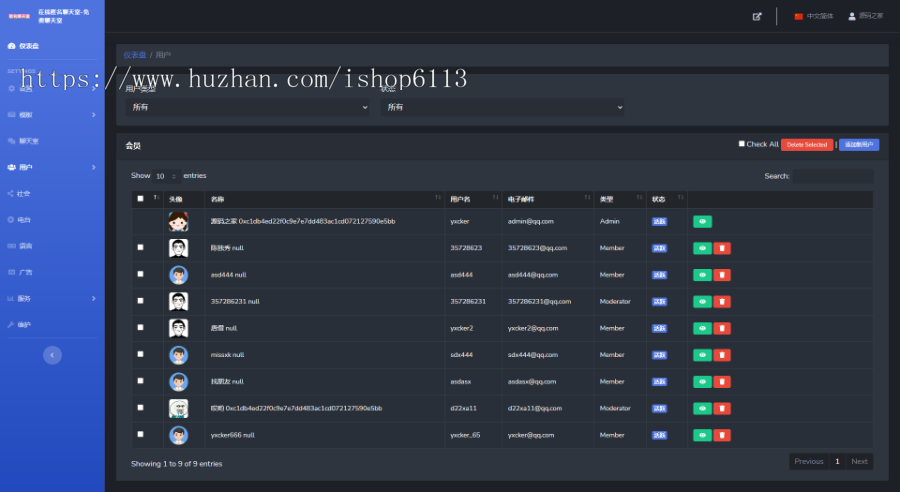View user yxcker_65 details
The height and width of the screenshot is (492, 900).
pos(702,435)
